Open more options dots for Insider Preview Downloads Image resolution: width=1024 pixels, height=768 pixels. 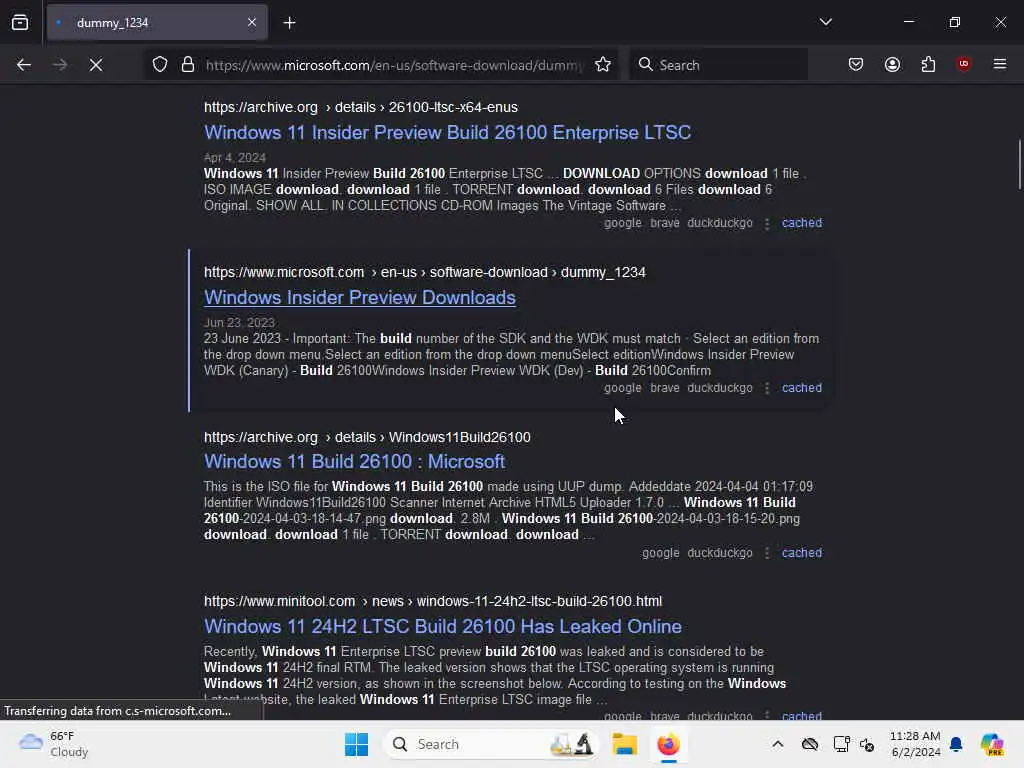point(767,389)
